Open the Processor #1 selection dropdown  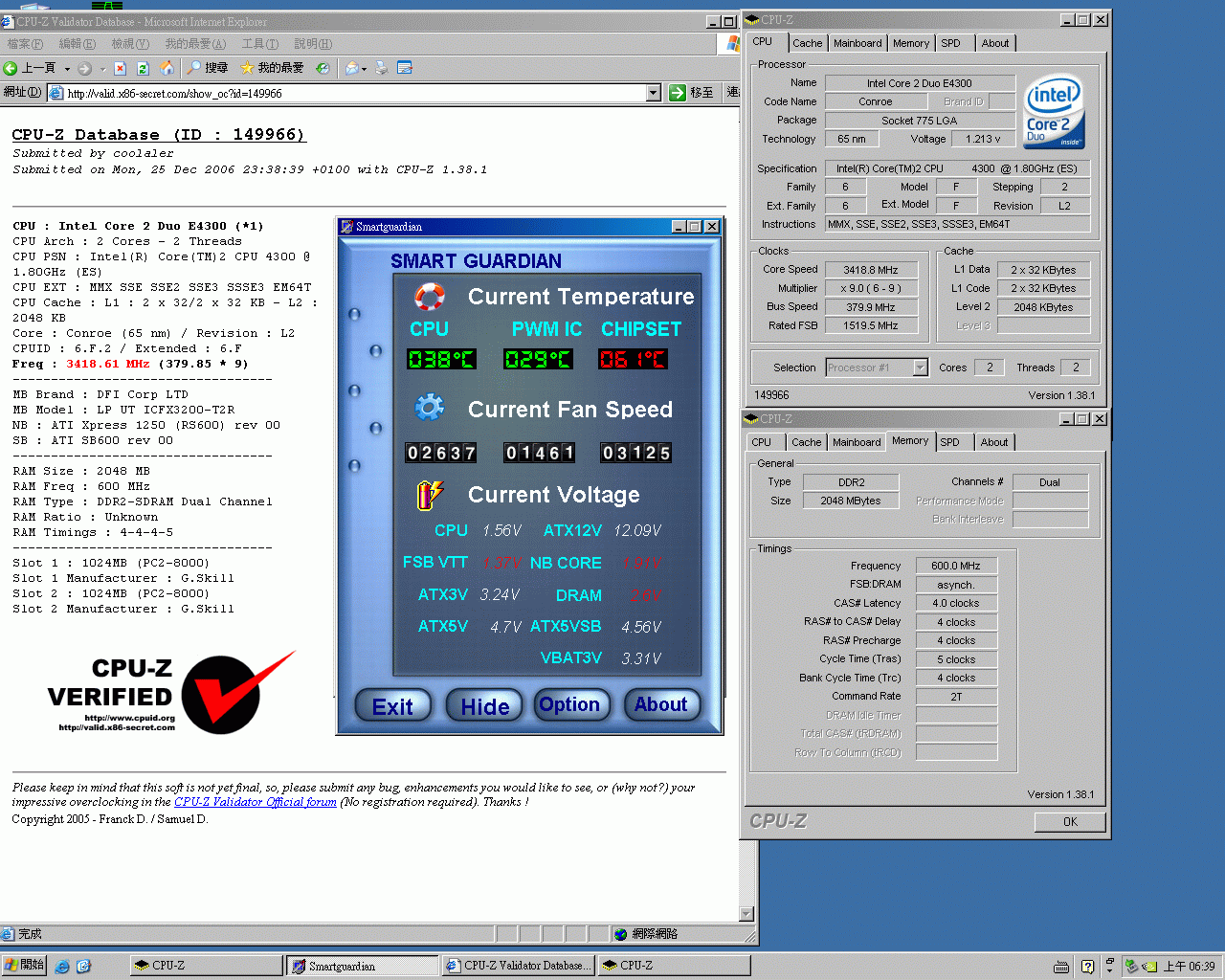point(920,367)
